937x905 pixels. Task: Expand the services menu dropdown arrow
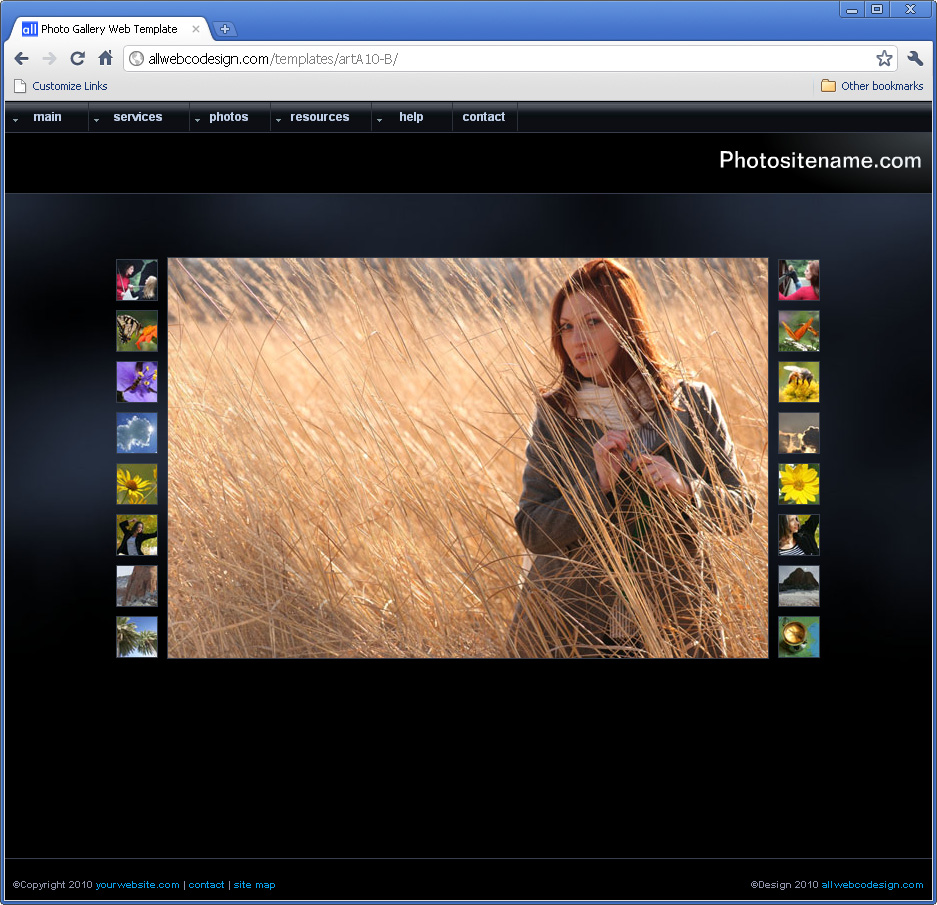tap(97, 120)
